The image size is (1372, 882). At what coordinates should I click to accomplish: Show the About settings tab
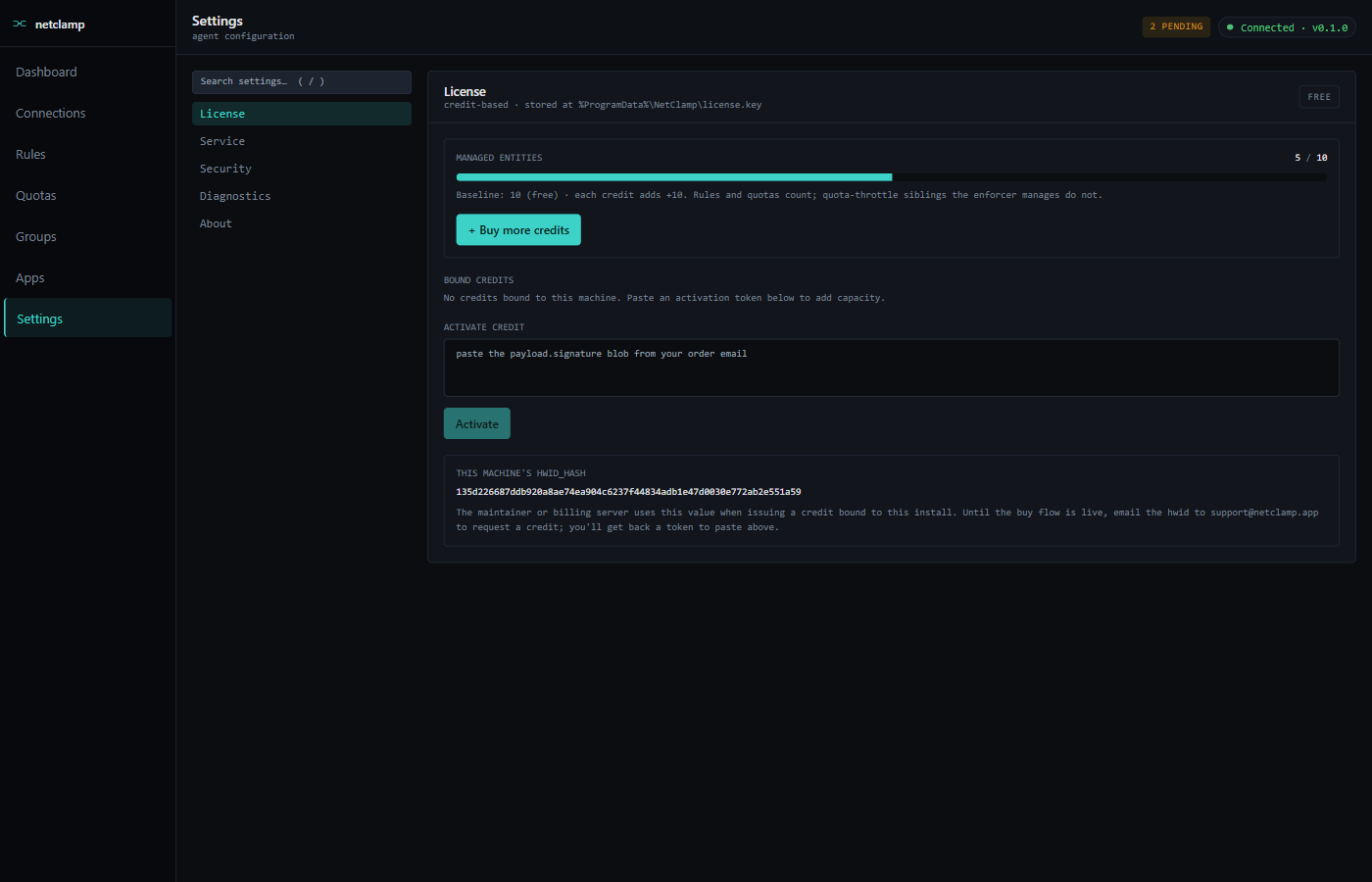(x=302, y=223)
